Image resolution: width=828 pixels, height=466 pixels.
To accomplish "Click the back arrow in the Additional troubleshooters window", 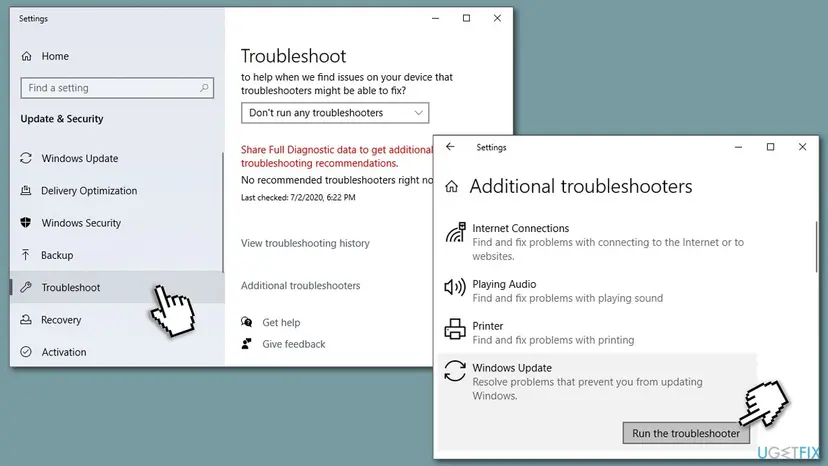I will pyautogui.click(x=450, y=147).
